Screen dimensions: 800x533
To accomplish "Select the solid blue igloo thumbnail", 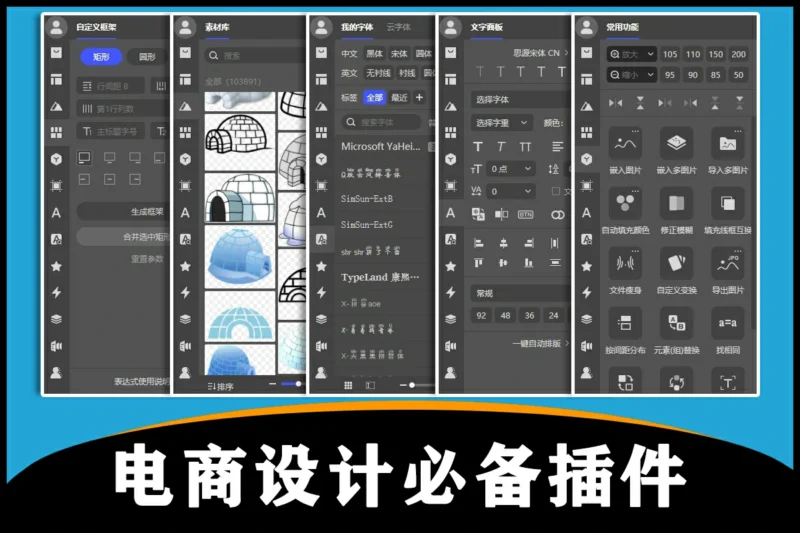I will [240, 256].
